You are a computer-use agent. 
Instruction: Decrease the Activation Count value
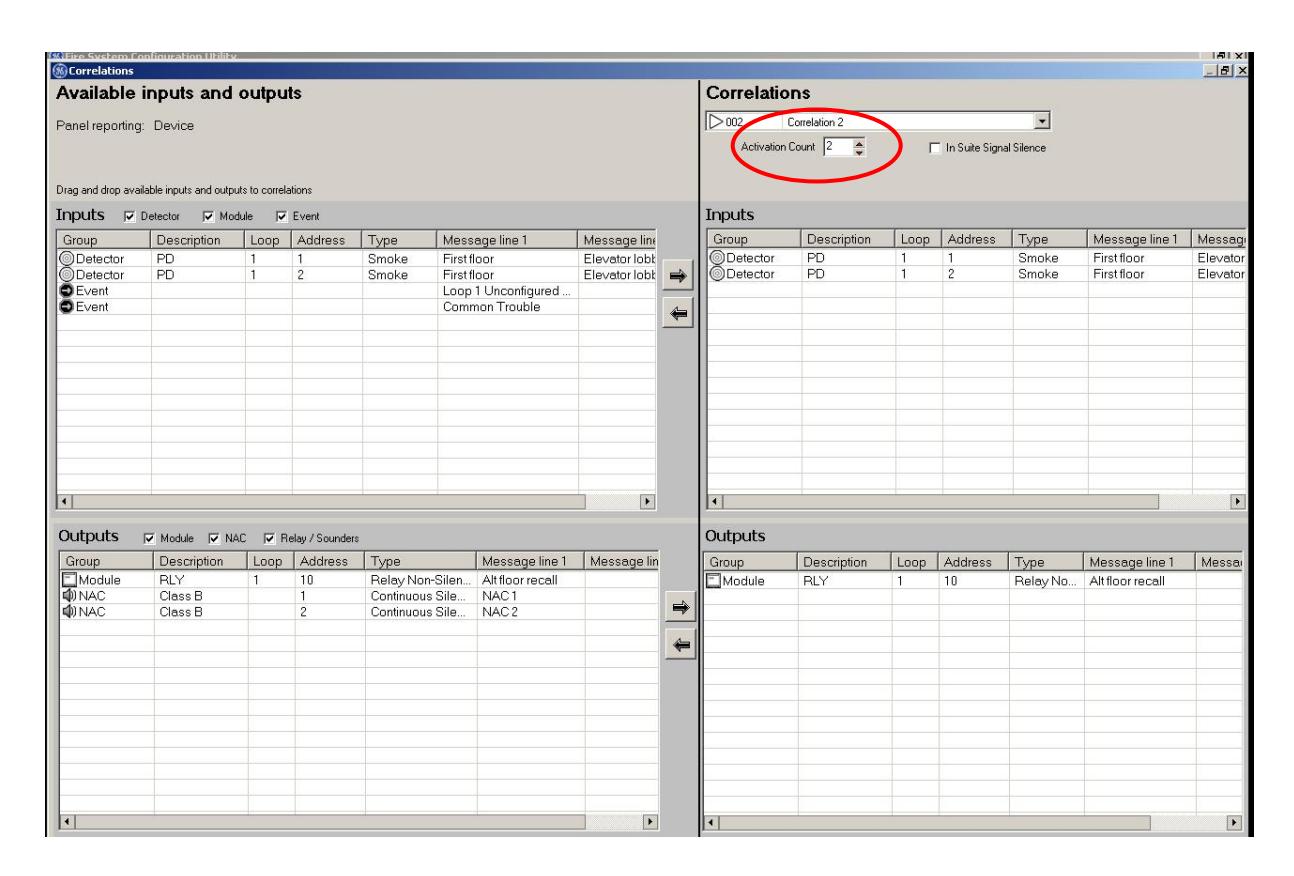click(860, 151)
